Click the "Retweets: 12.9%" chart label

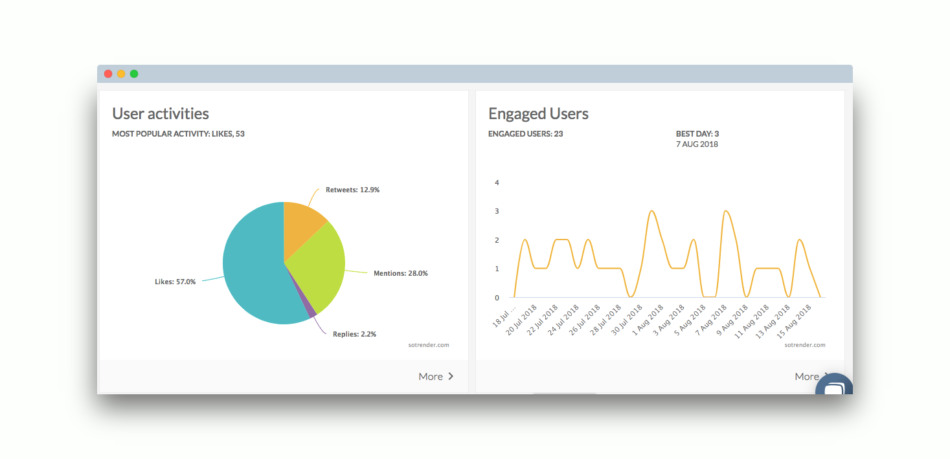tap(352, 189)
